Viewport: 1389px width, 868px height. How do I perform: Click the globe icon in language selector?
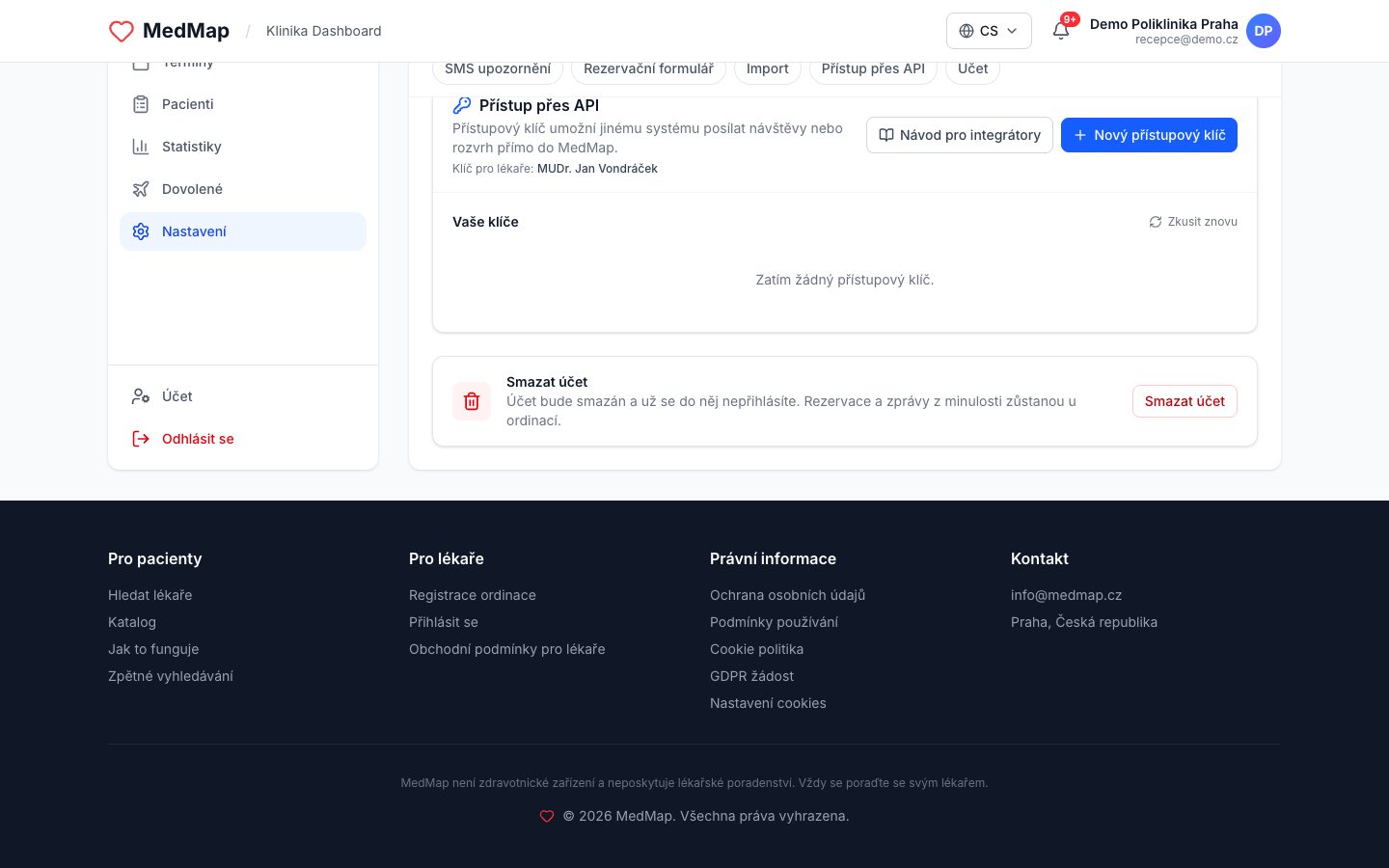point(967,31)
